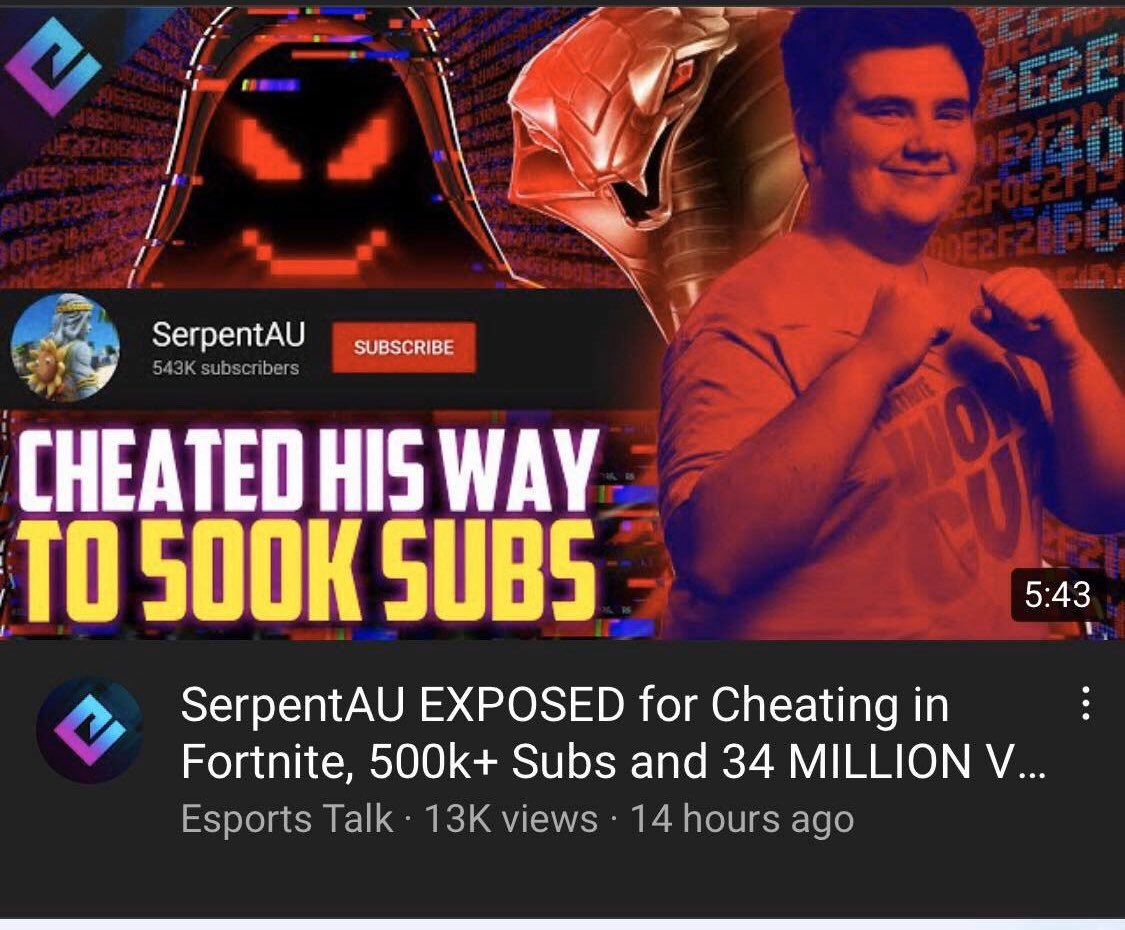
Task: Click the Esports Talk logo in thumbnail corner
Action: [x=53, y=66]
